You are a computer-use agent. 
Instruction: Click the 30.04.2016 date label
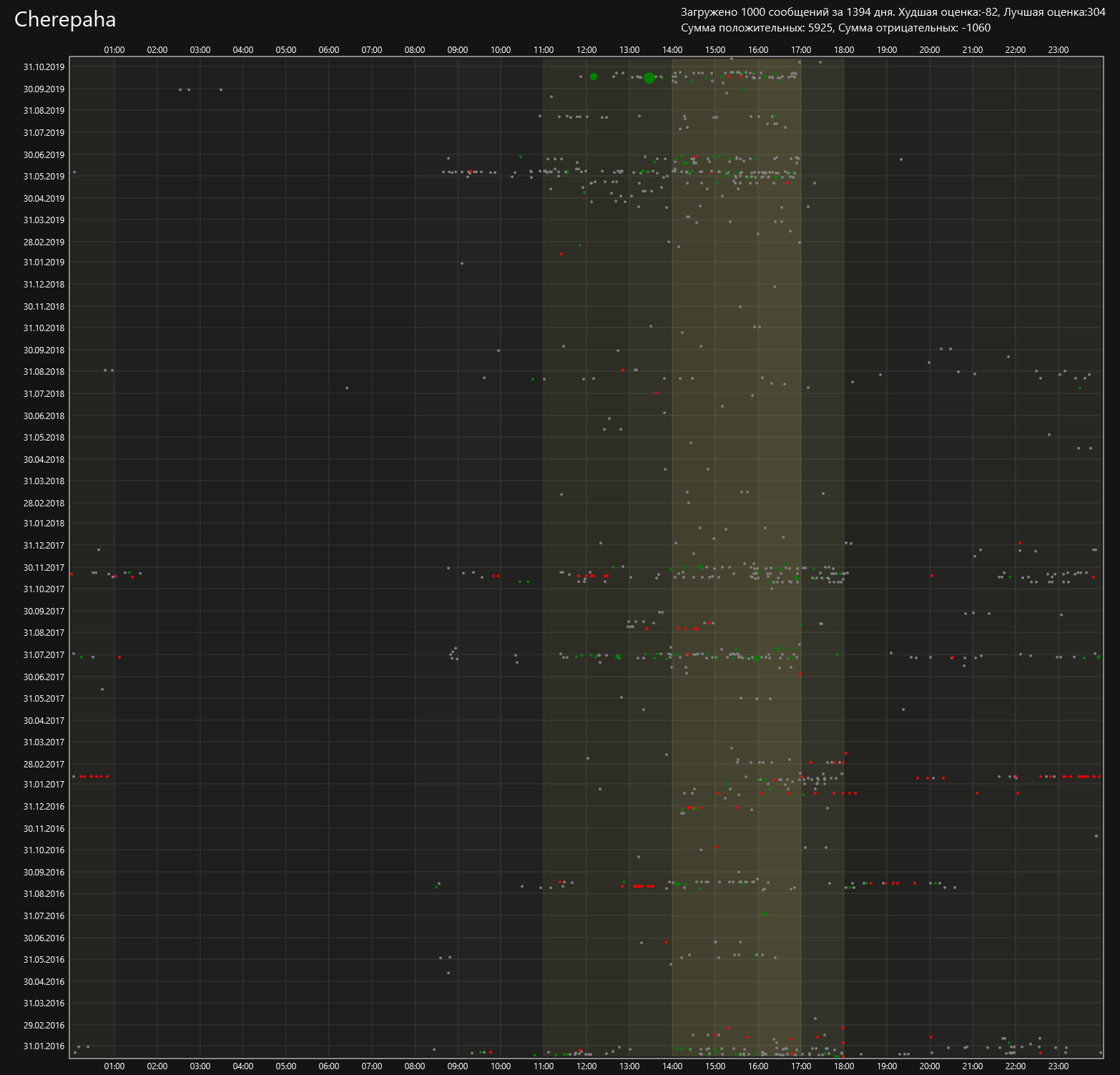click(x=44, y=982)
